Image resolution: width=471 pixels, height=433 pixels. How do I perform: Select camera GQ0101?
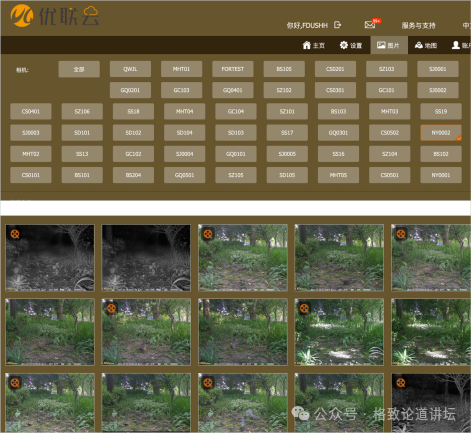[236, 154]
